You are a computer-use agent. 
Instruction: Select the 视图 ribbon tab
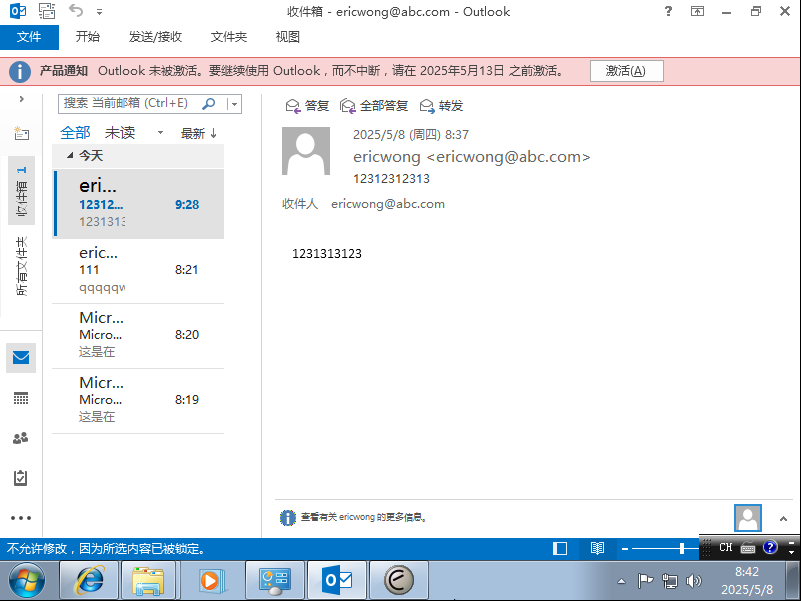[288, 37]
